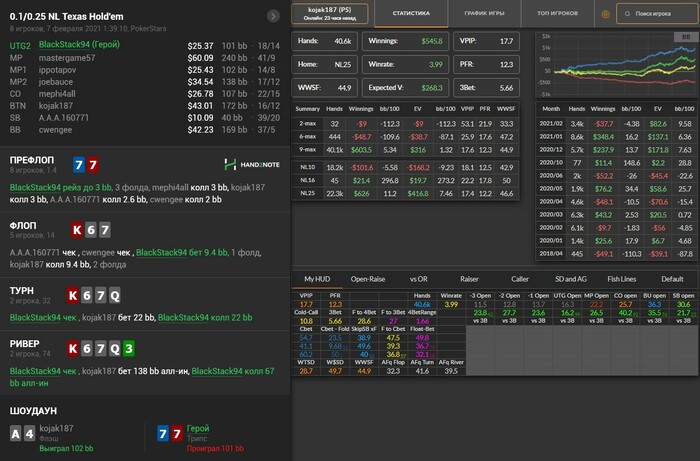Click the WWSF 44.9 stat box
The height and width of the screenshot is (461, 700).
pos(325,88)
